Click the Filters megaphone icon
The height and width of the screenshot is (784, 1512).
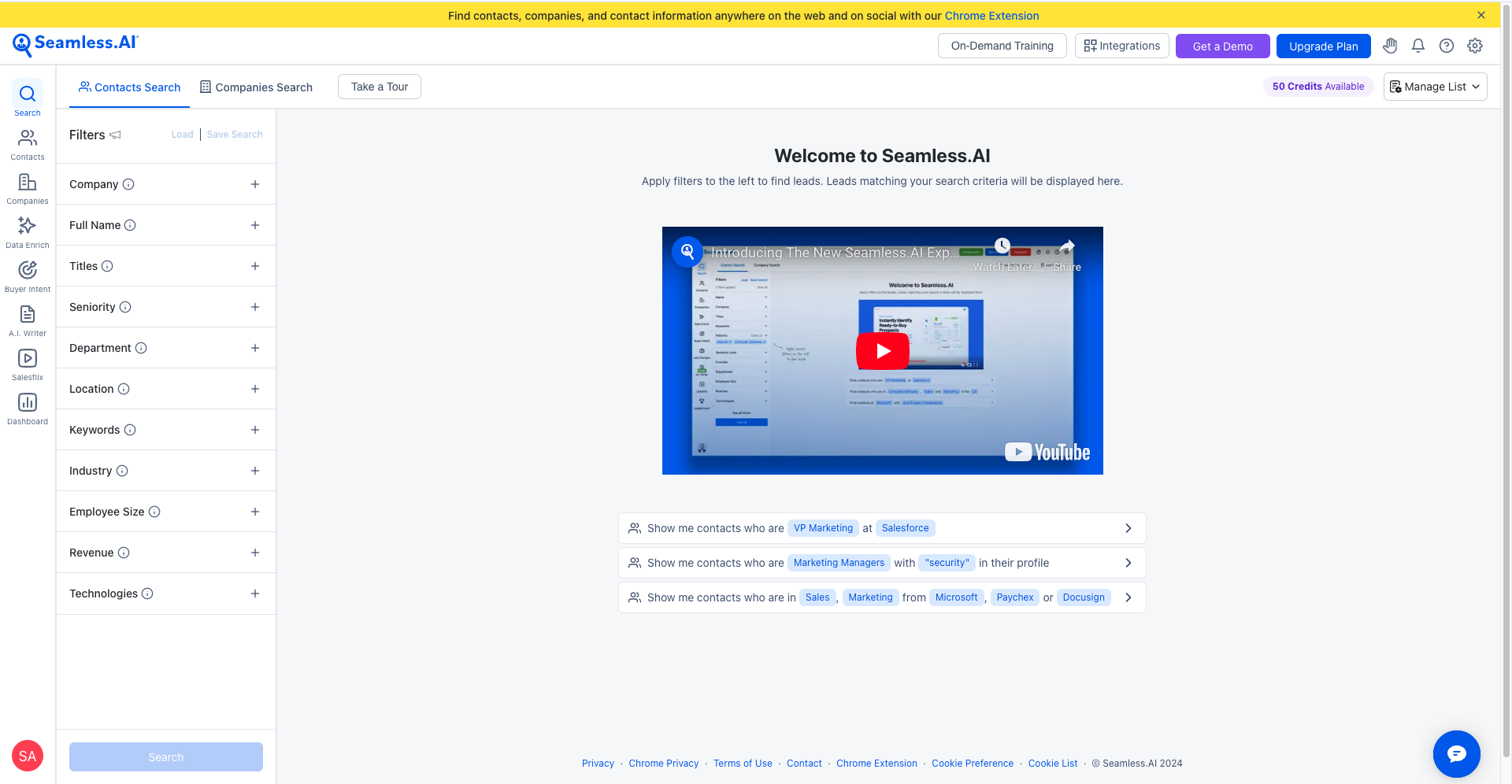point(115,135)
